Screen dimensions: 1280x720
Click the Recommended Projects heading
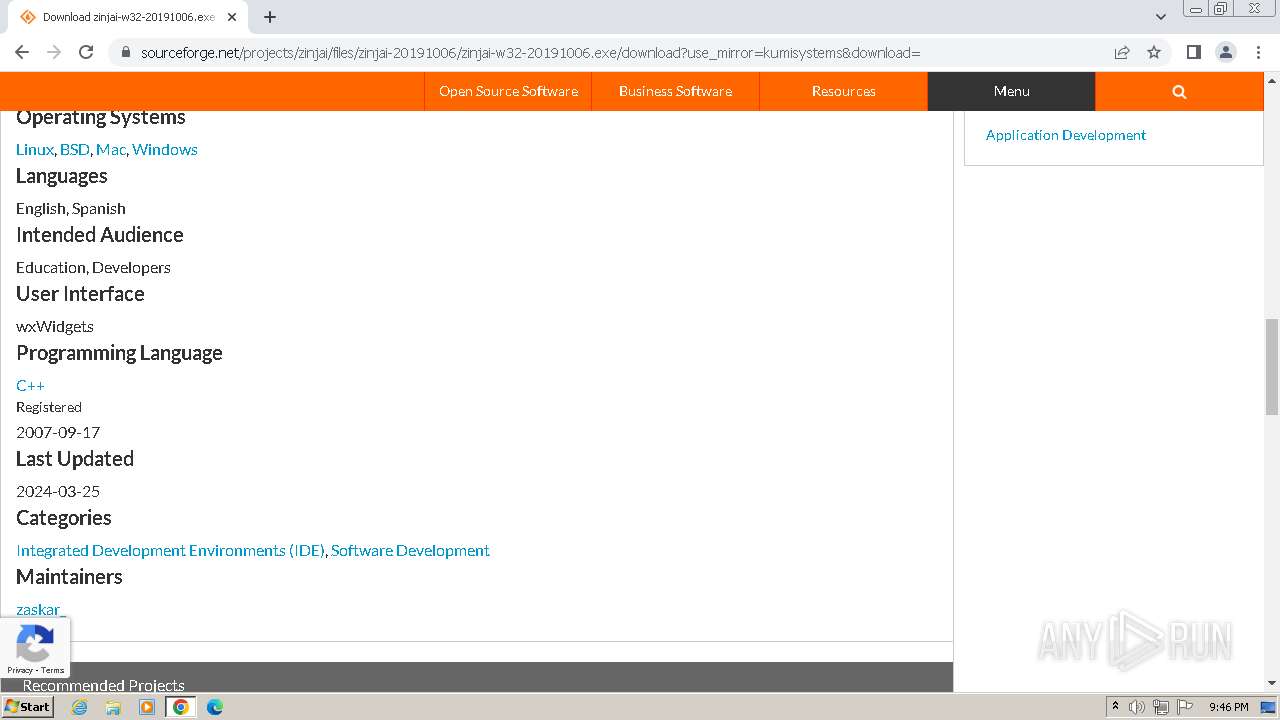pyautogui.click(x=104, y=685)
